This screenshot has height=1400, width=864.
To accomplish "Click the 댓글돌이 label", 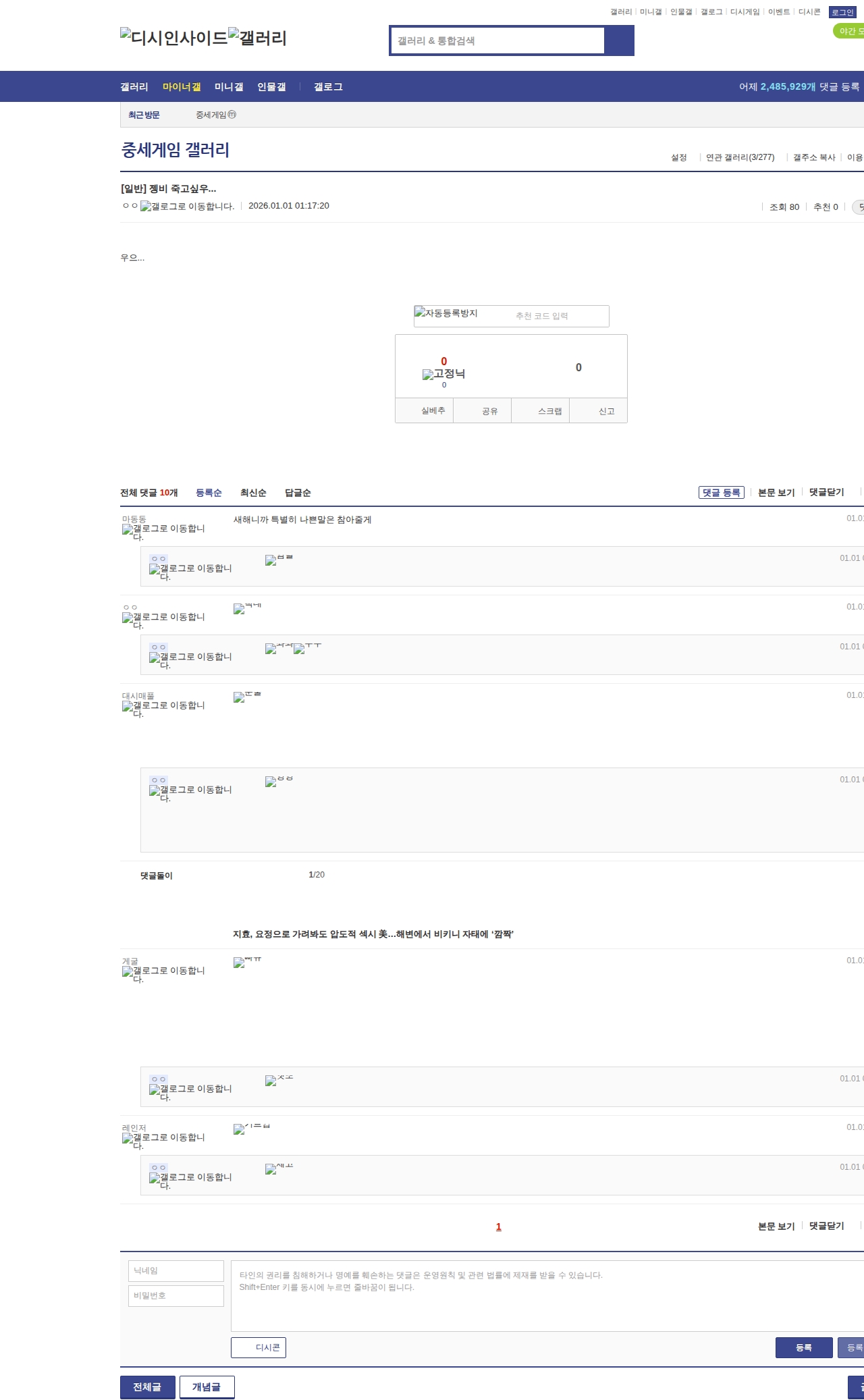I will (157, 876).
